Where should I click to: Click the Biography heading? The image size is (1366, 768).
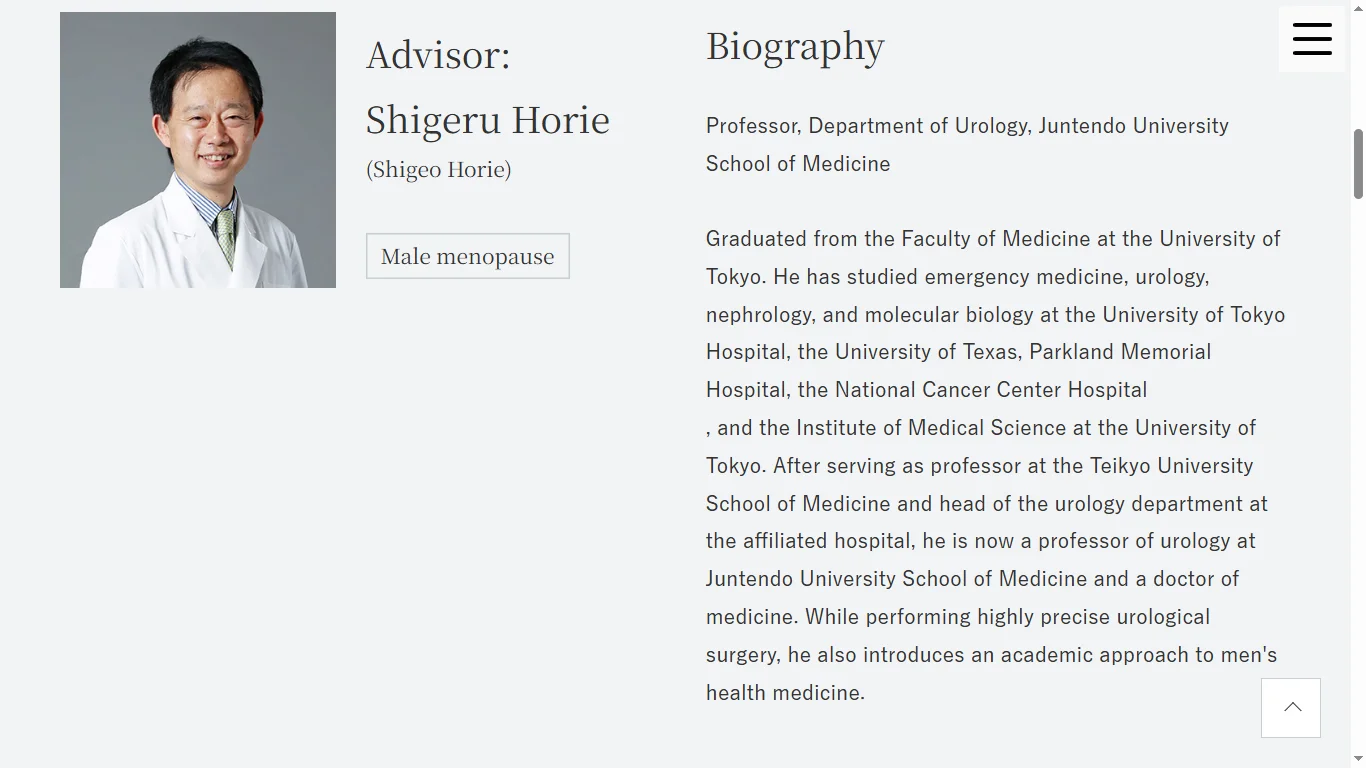(795, 46)
